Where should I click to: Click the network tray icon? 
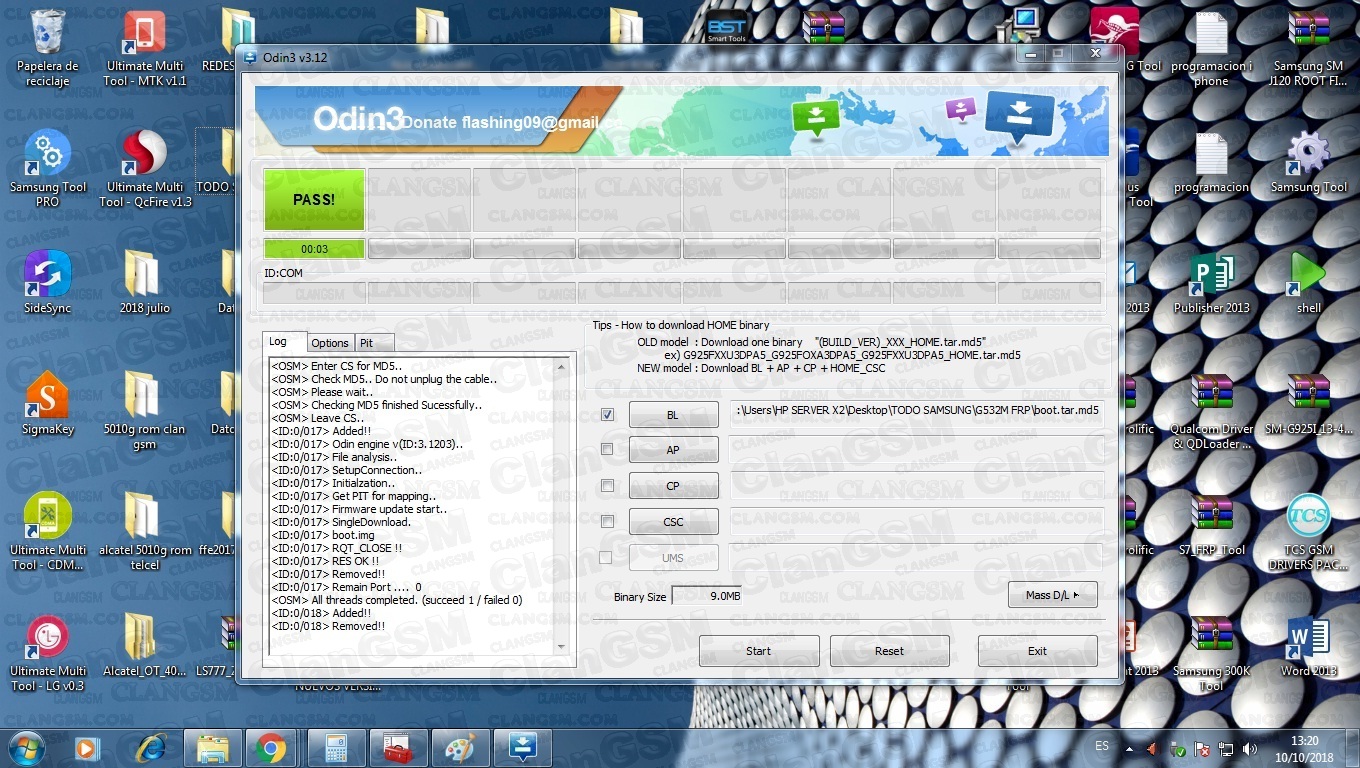pyautogui.click(x=1226, y=748)
